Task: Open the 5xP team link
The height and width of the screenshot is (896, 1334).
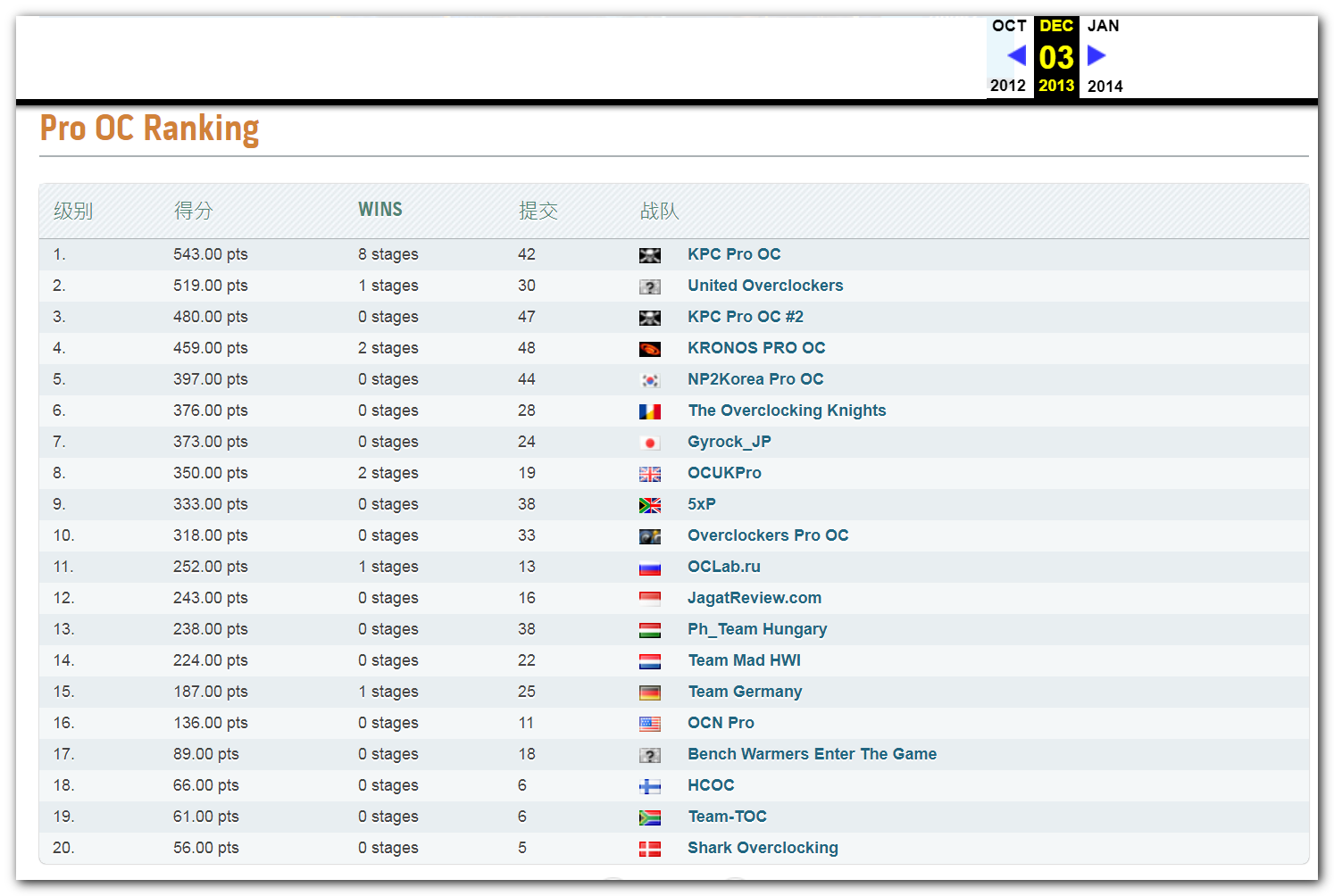Action: (x=702, y=504)
